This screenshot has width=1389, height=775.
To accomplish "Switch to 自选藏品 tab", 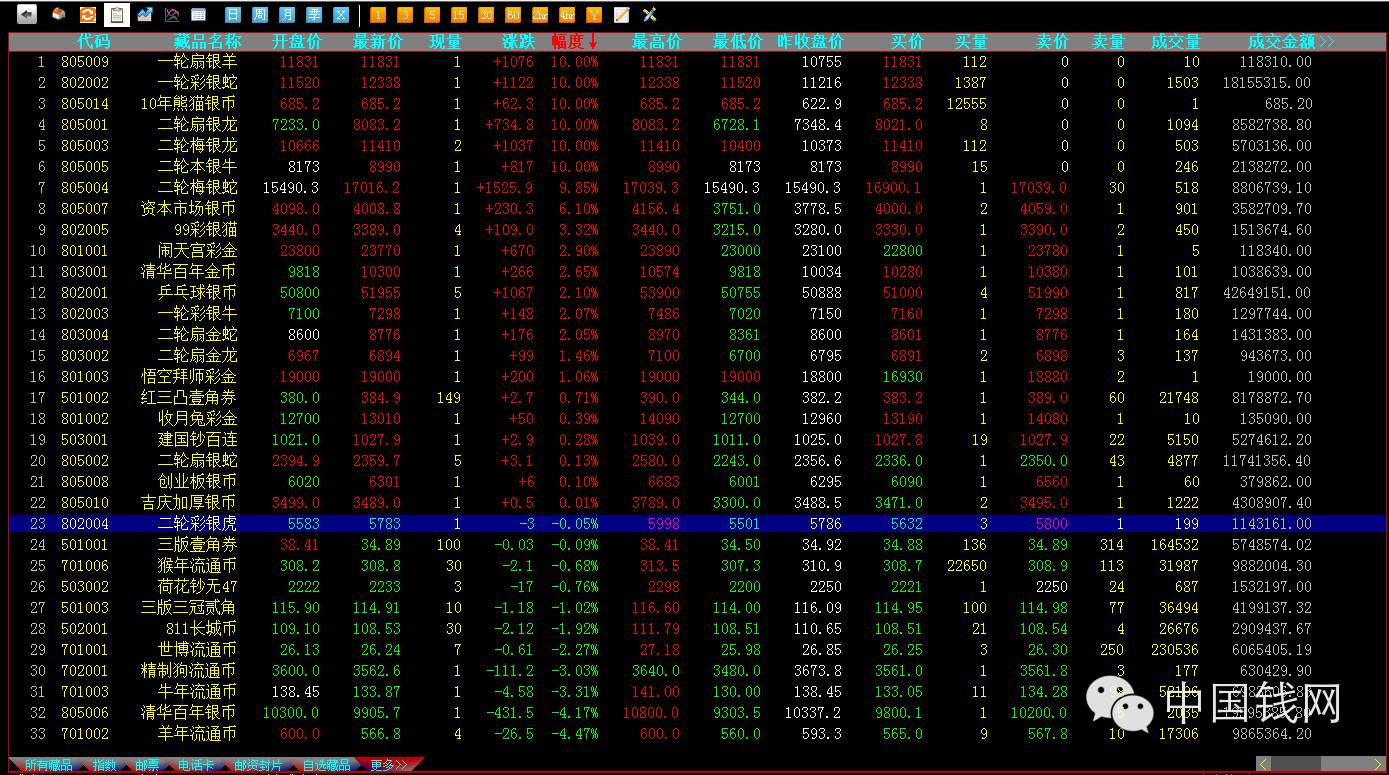I will point(326,765).
